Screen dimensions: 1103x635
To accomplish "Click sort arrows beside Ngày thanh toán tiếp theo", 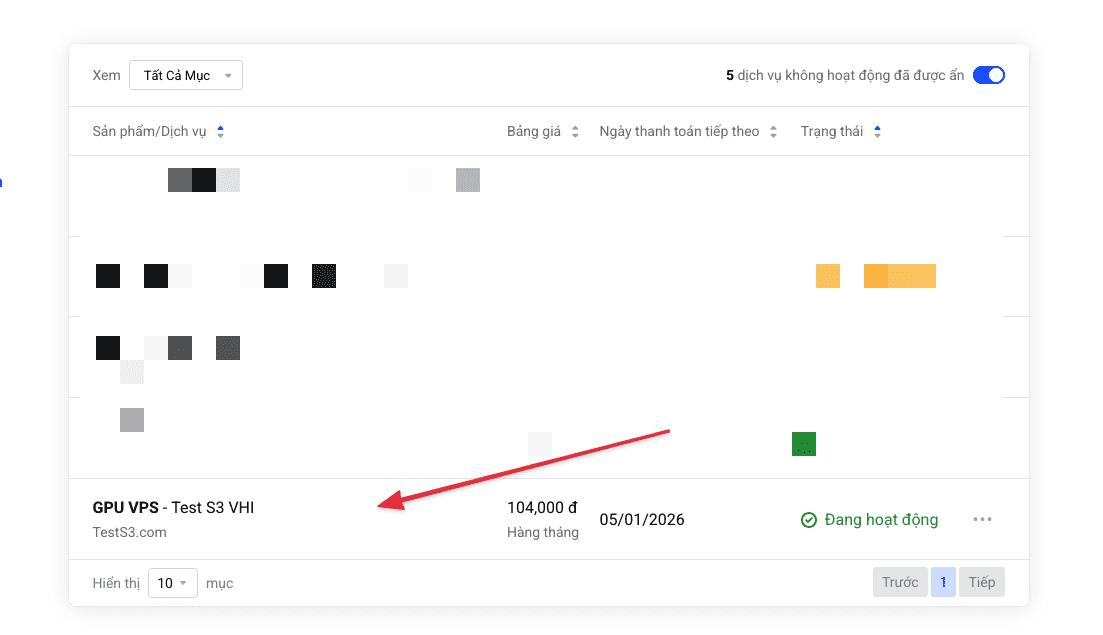I will pos(773,132).
